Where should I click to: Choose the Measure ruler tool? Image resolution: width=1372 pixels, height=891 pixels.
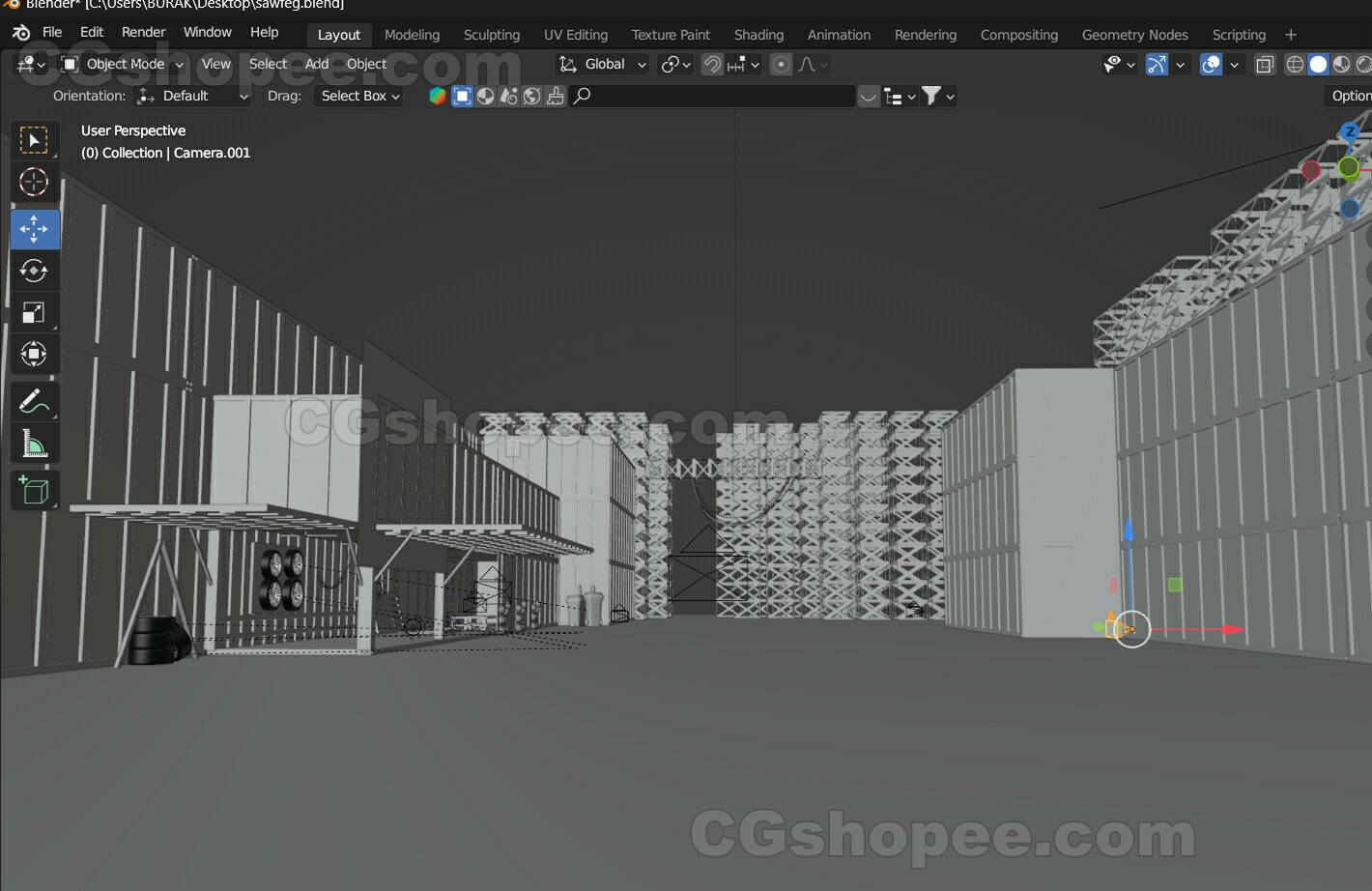tap(34, 444)
